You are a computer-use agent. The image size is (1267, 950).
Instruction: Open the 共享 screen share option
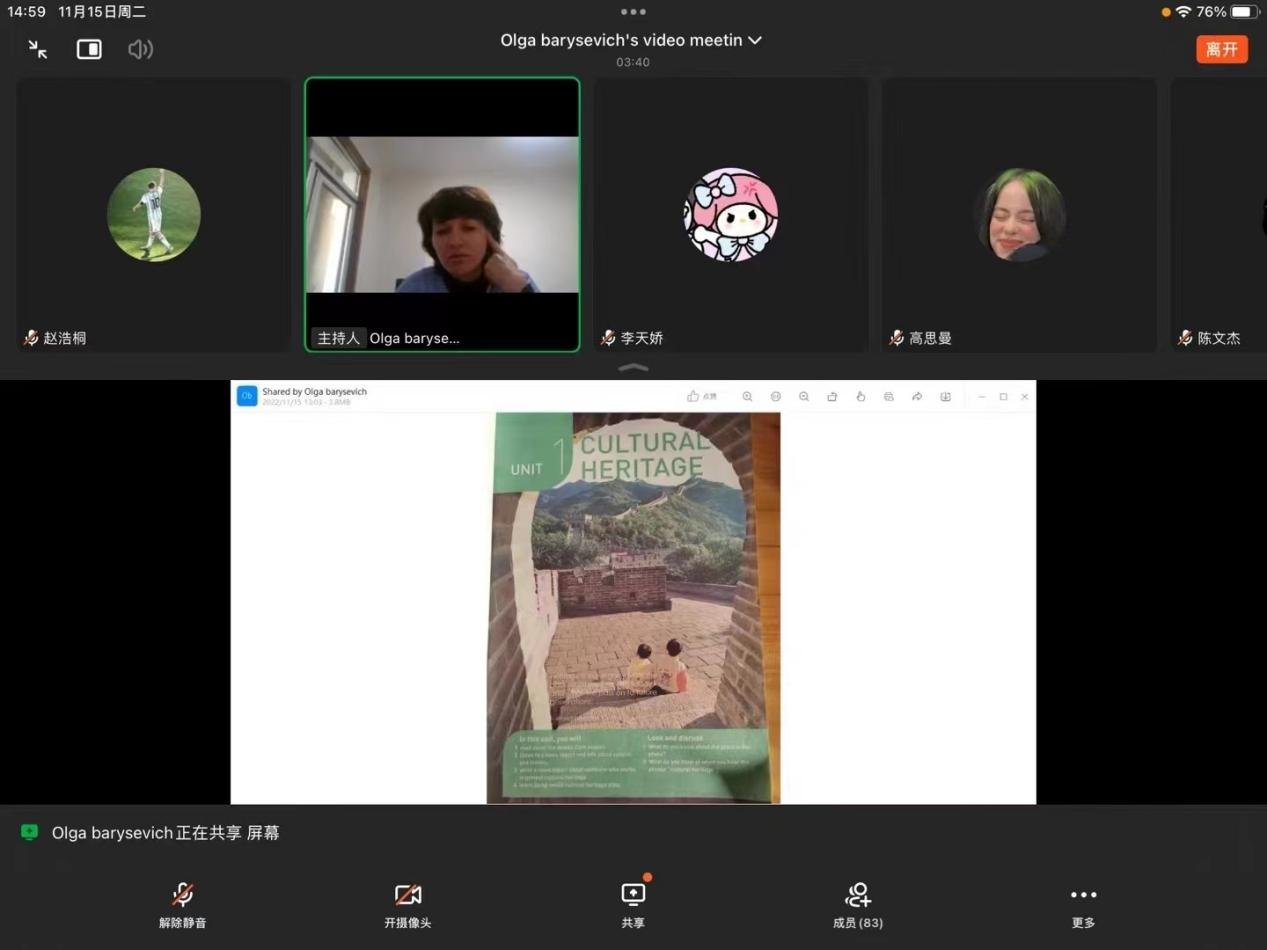pos(633,903)
